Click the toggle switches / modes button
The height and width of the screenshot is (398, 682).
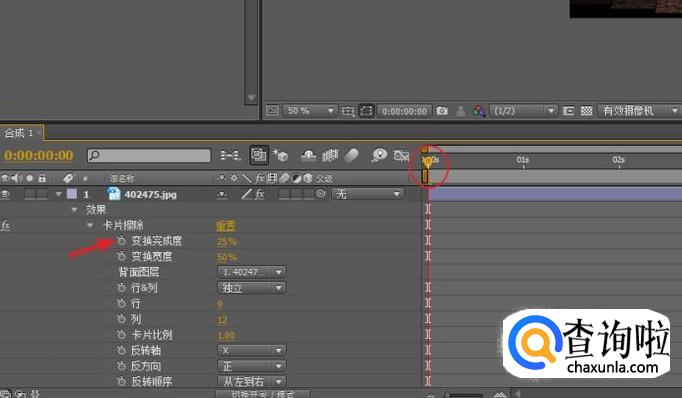point(263,394)
